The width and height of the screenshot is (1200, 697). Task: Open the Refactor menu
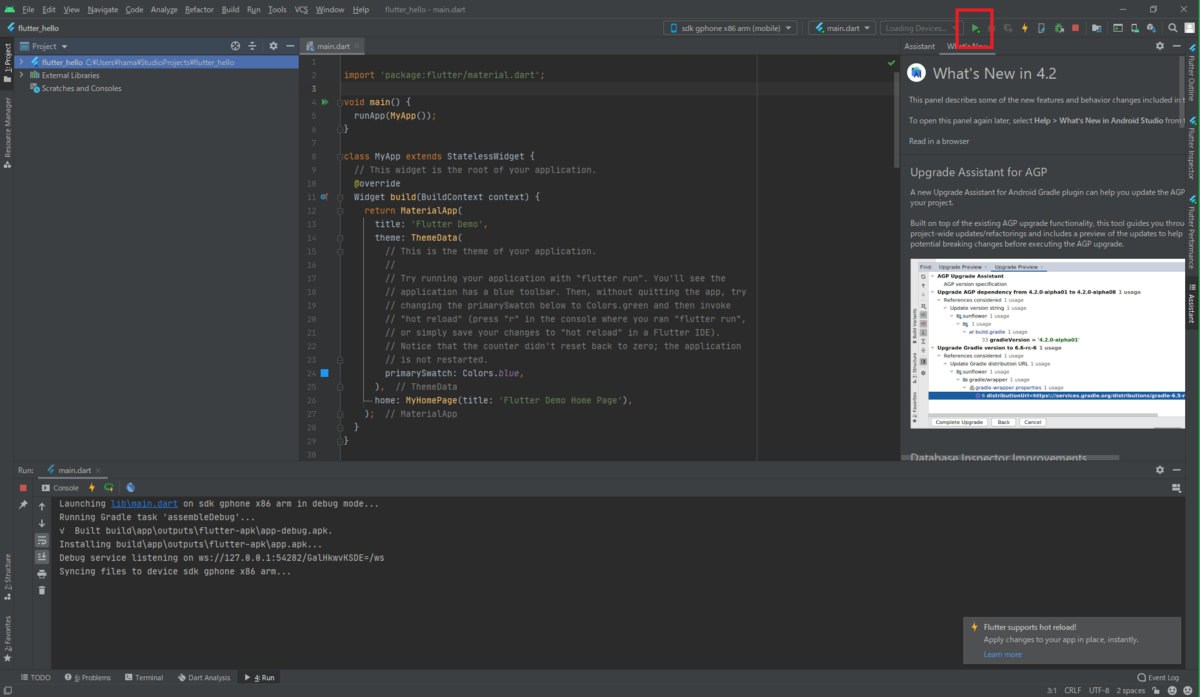coord(199,9)
